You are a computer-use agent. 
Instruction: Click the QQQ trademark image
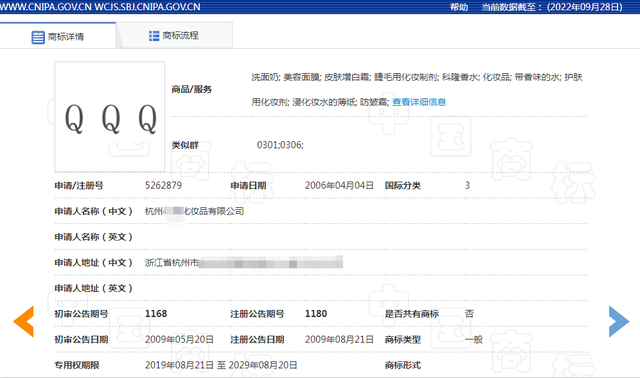click(110, 117)
